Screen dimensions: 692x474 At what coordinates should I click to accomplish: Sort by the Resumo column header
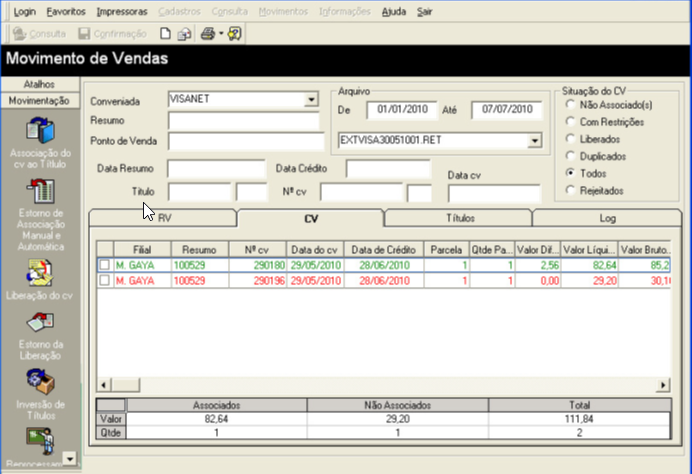point(199,250)
